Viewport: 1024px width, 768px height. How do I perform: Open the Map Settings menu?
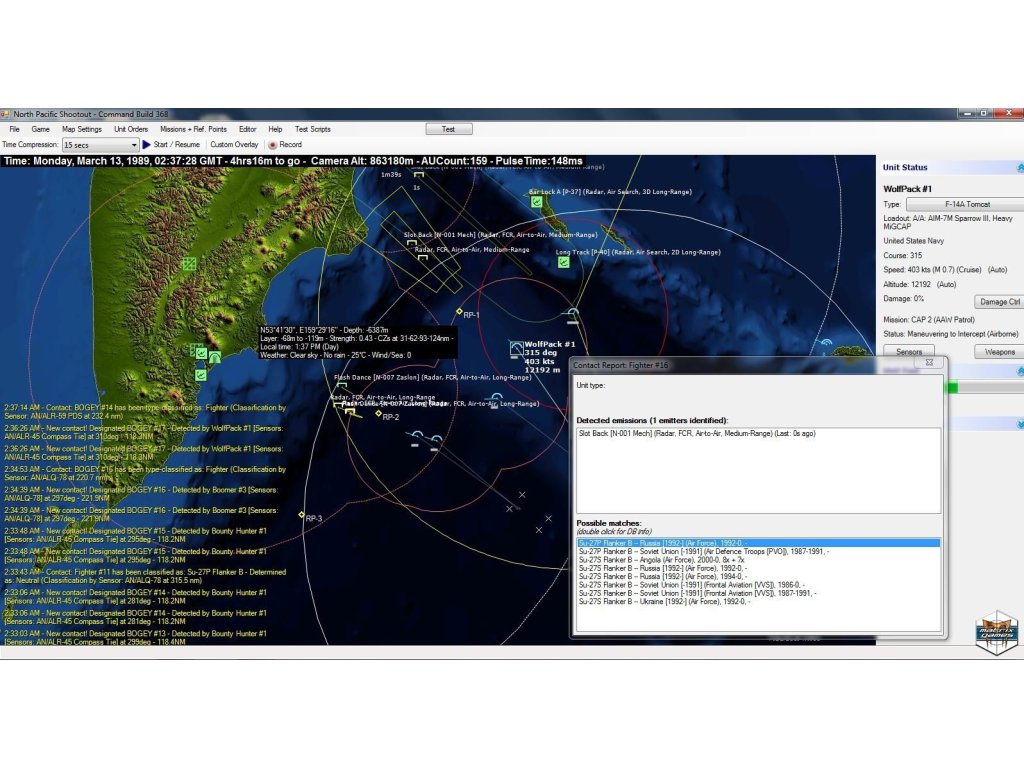(x=82, y=129)
